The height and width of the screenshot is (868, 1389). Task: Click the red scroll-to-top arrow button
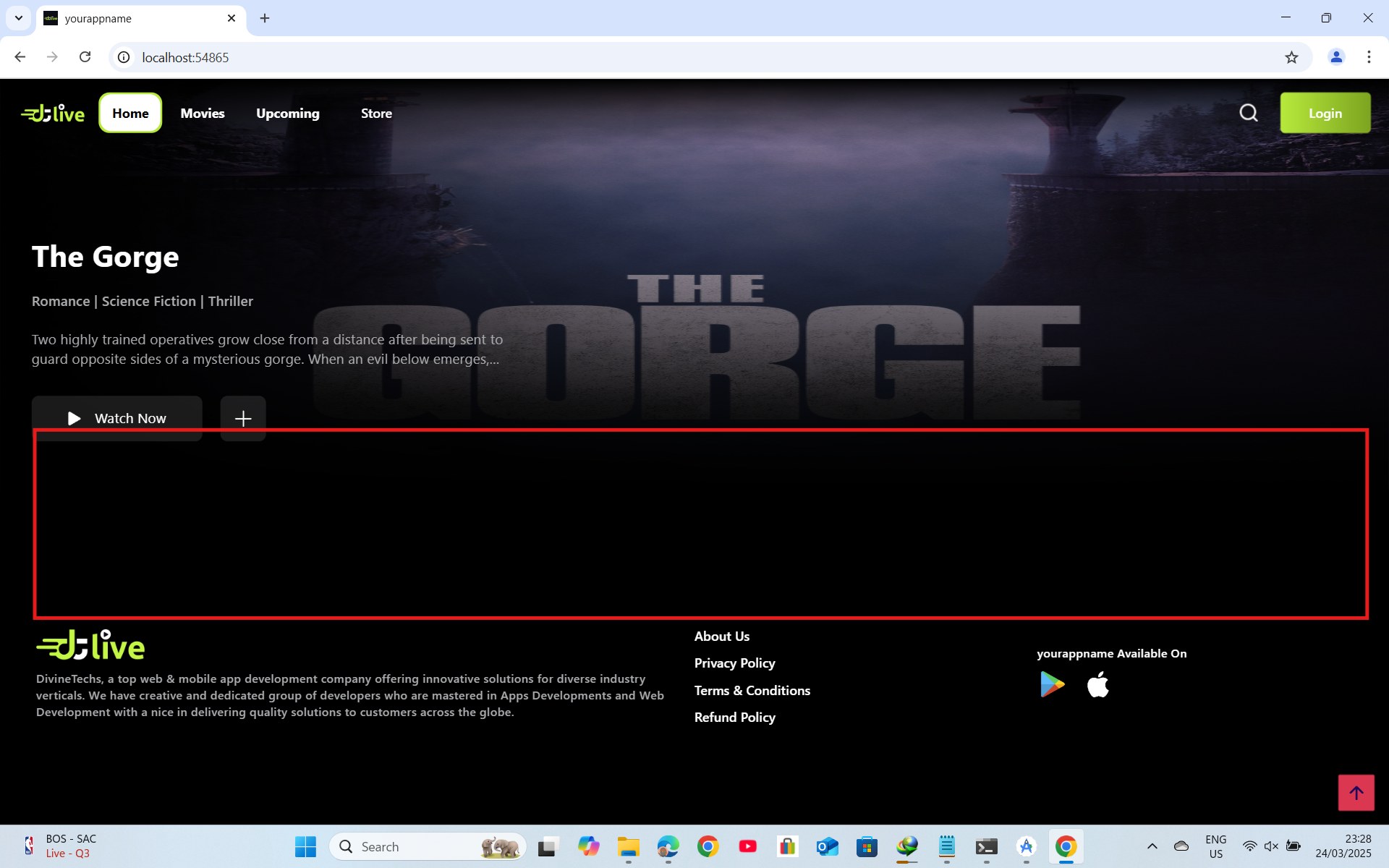(x=1356, y=792)
